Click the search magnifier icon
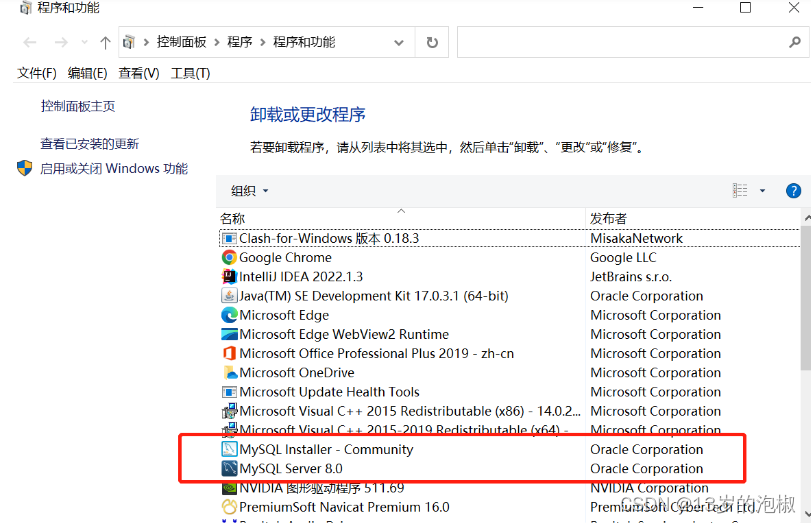The width and height of the screenshot is (811, 523). pos(795,42)
